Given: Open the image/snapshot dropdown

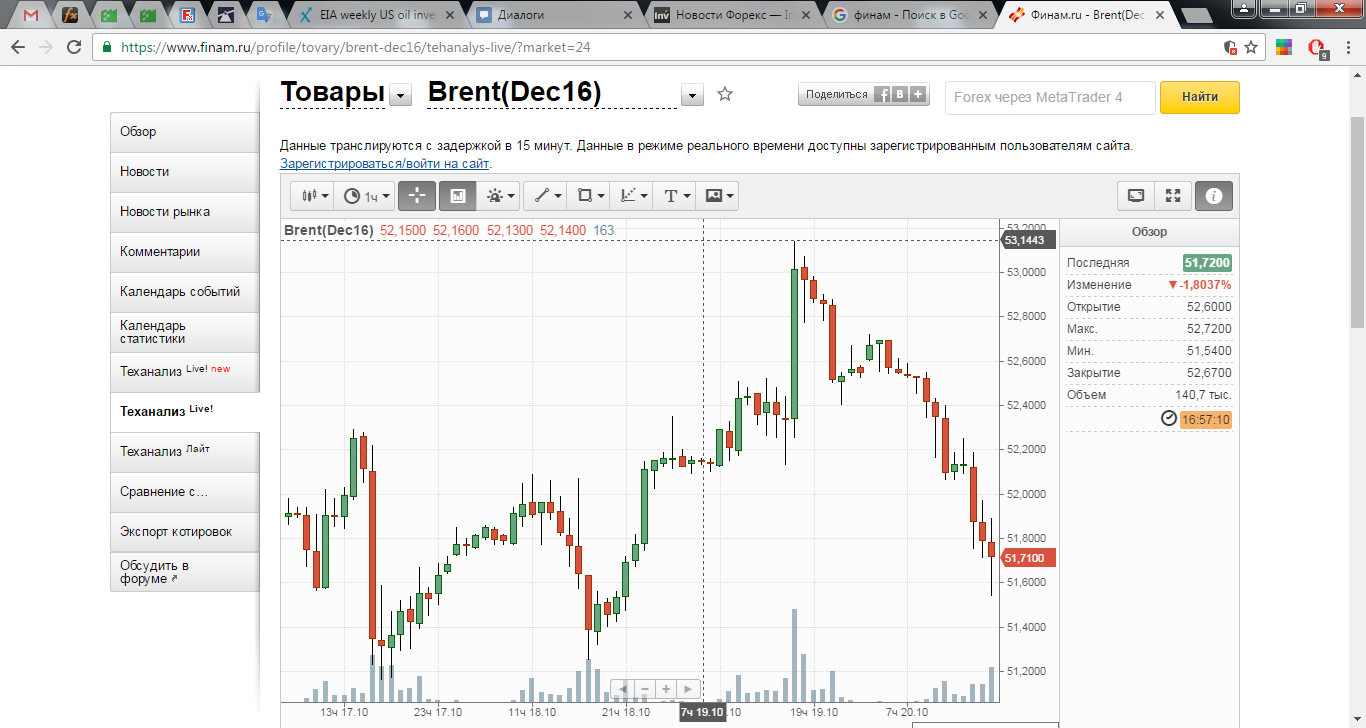Looking at the screenshot, I should click(718, 196).
